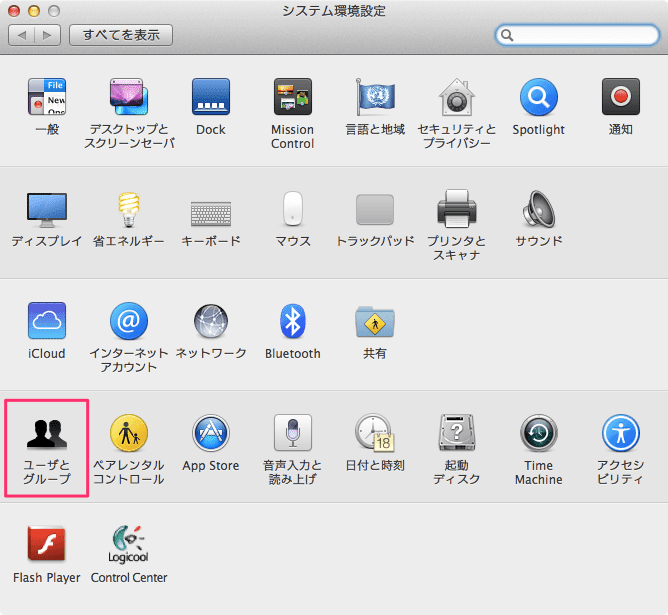Open サウンド speaker icon
The image size is (668, 615).
click(538, 209)
